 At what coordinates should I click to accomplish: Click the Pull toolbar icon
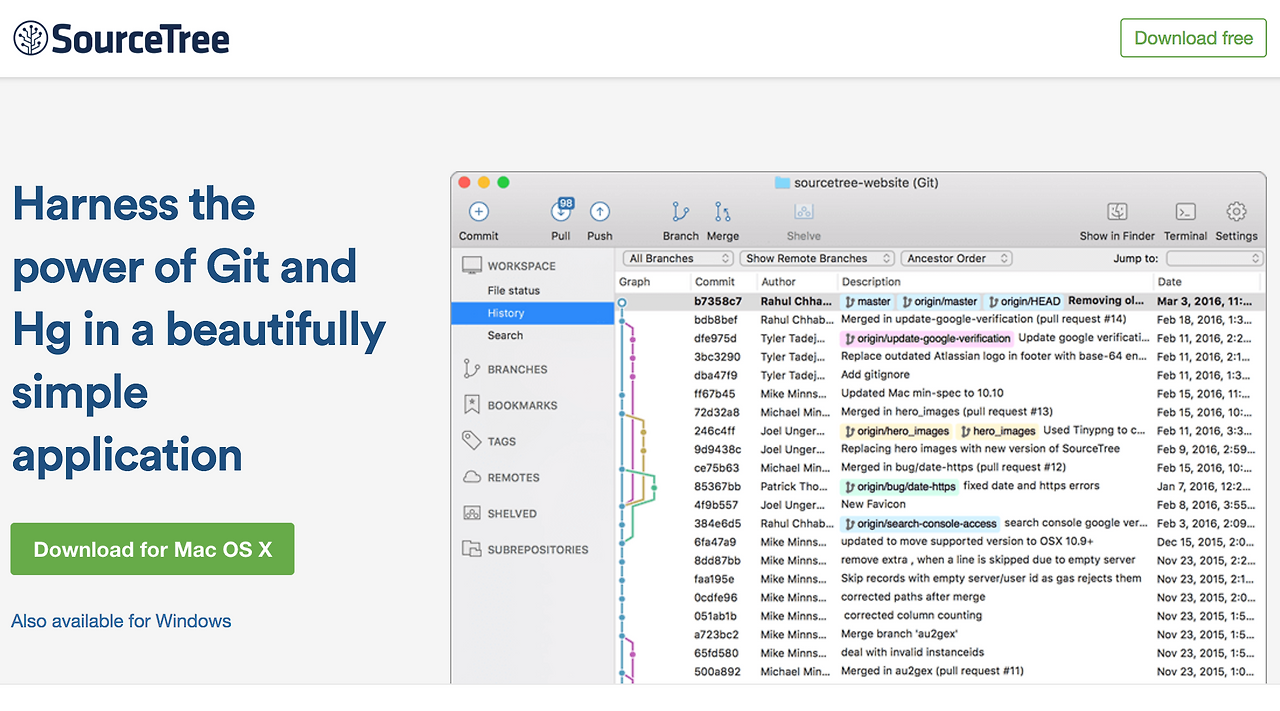point(561,211)
